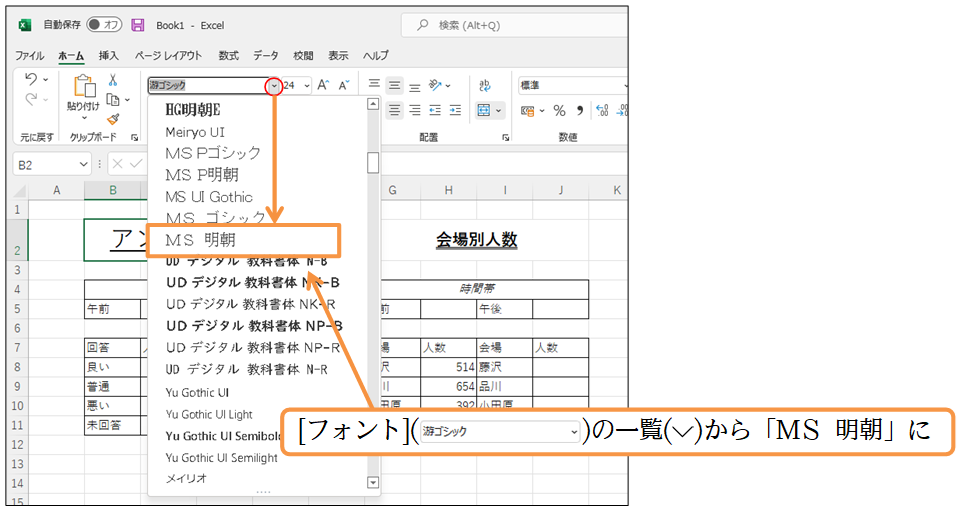The width and height of the screenshot is (957, 509).
Task: Click font list scroll down arrow
Action: (373, 483)
